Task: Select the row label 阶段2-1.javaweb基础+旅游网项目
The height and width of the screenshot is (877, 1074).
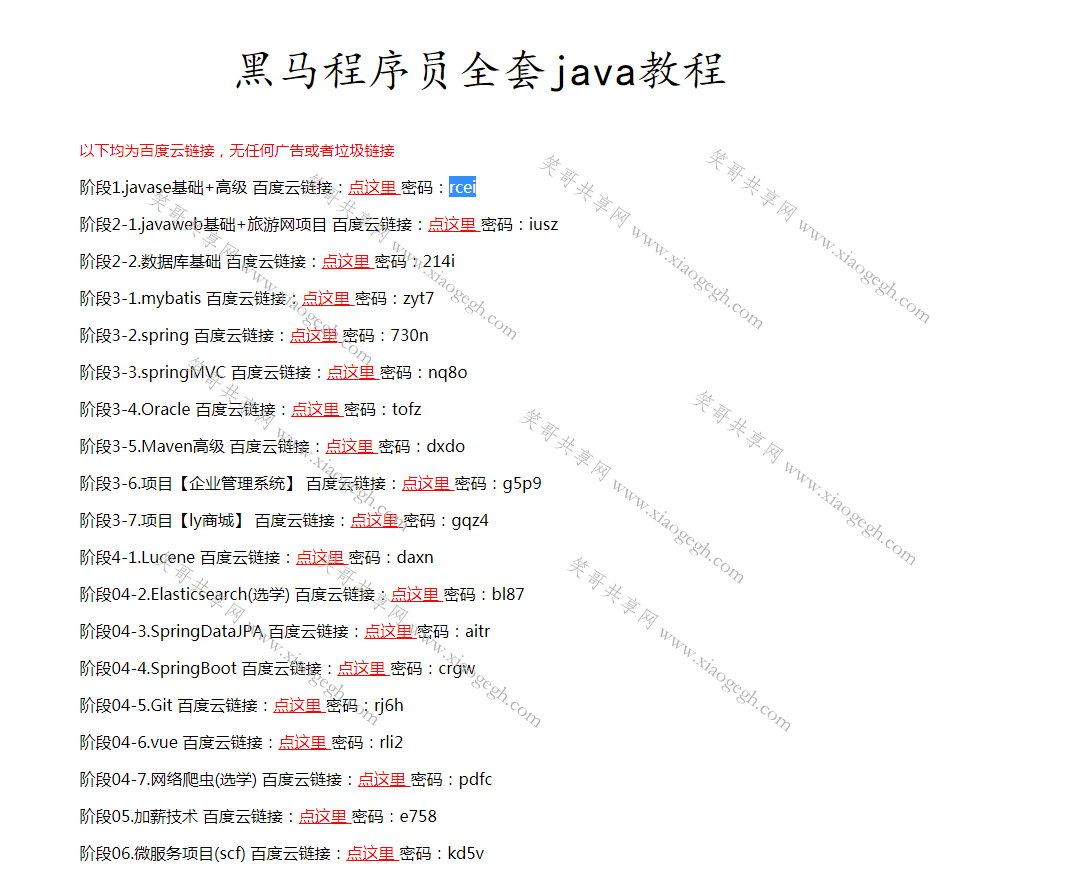Action: click(x=203, y=224)
